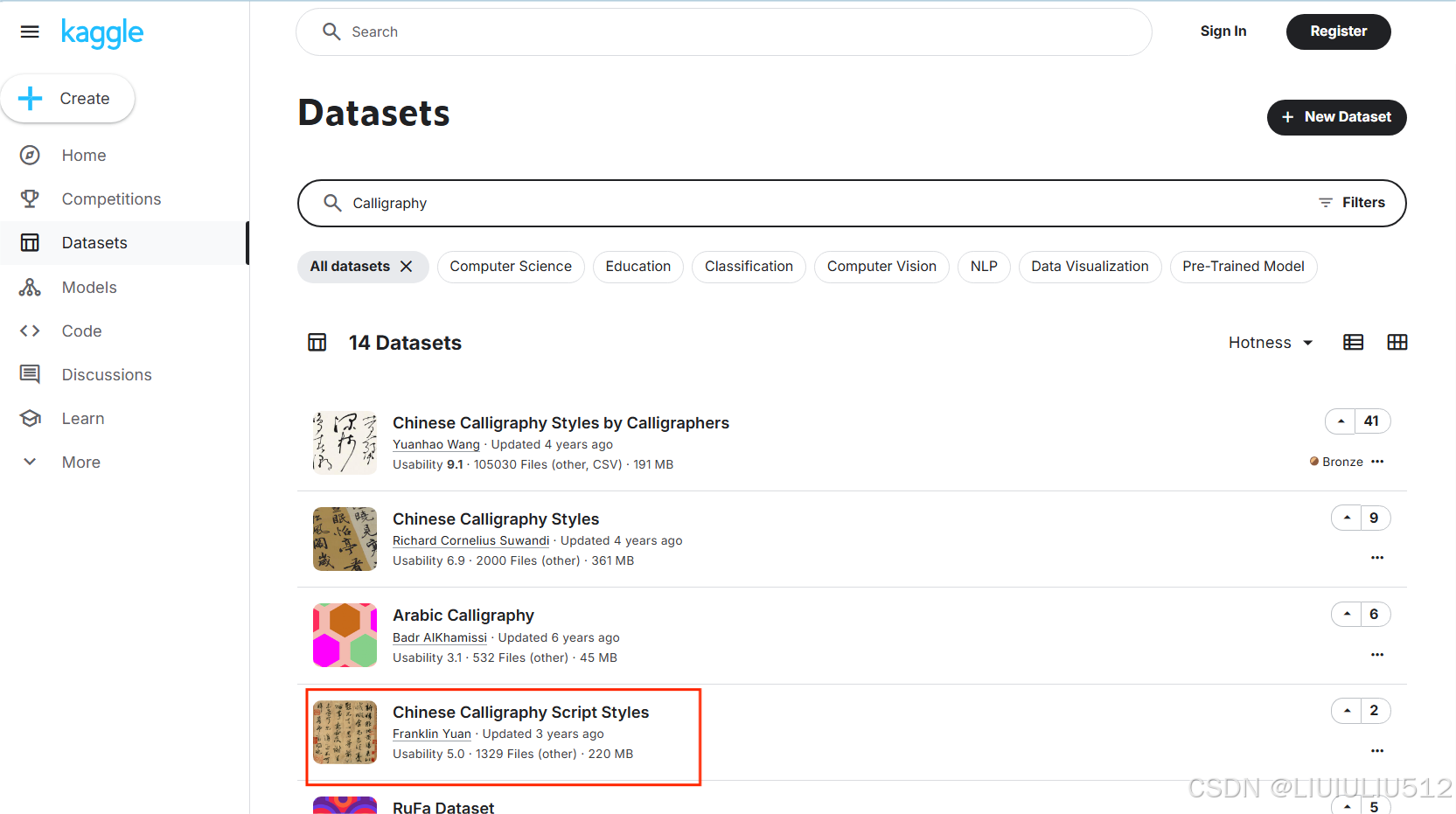Click the Competitions trophy icon
The width and height of the screenshot is (1456, 814).
click(x=30, y=199)
